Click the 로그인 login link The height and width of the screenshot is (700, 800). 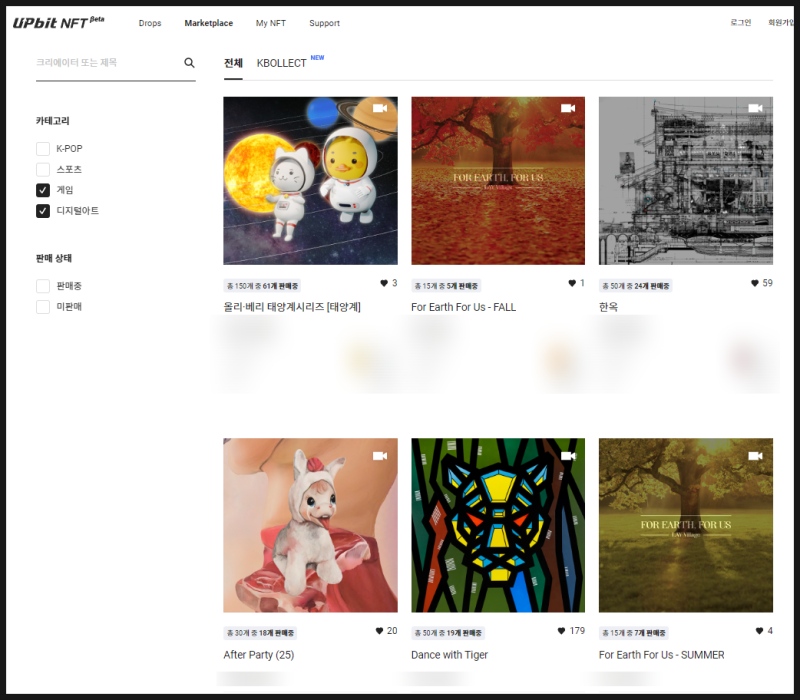[741, 22]
